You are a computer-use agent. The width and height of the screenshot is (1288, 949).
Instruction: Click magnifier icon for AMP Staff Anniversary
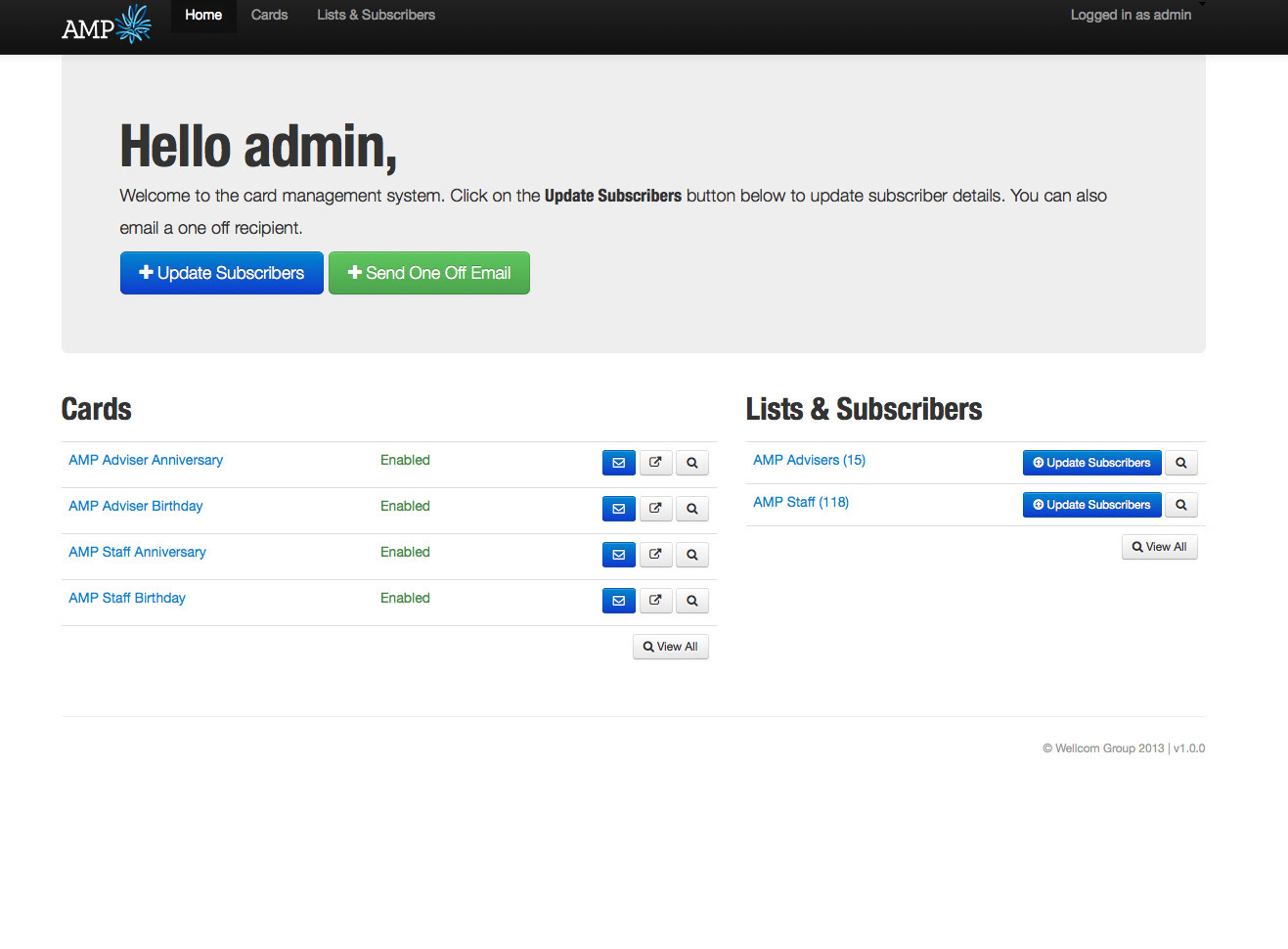(691, 555)
